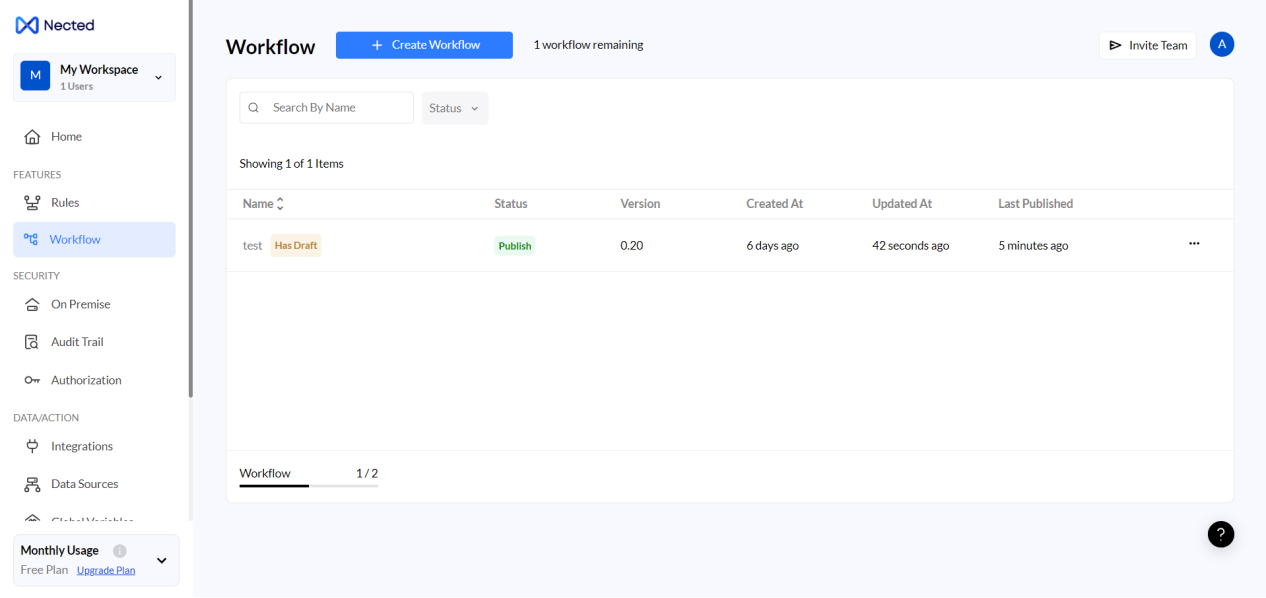
Task: Click the Workflow sidebar icon
Action: coord(31,239)
